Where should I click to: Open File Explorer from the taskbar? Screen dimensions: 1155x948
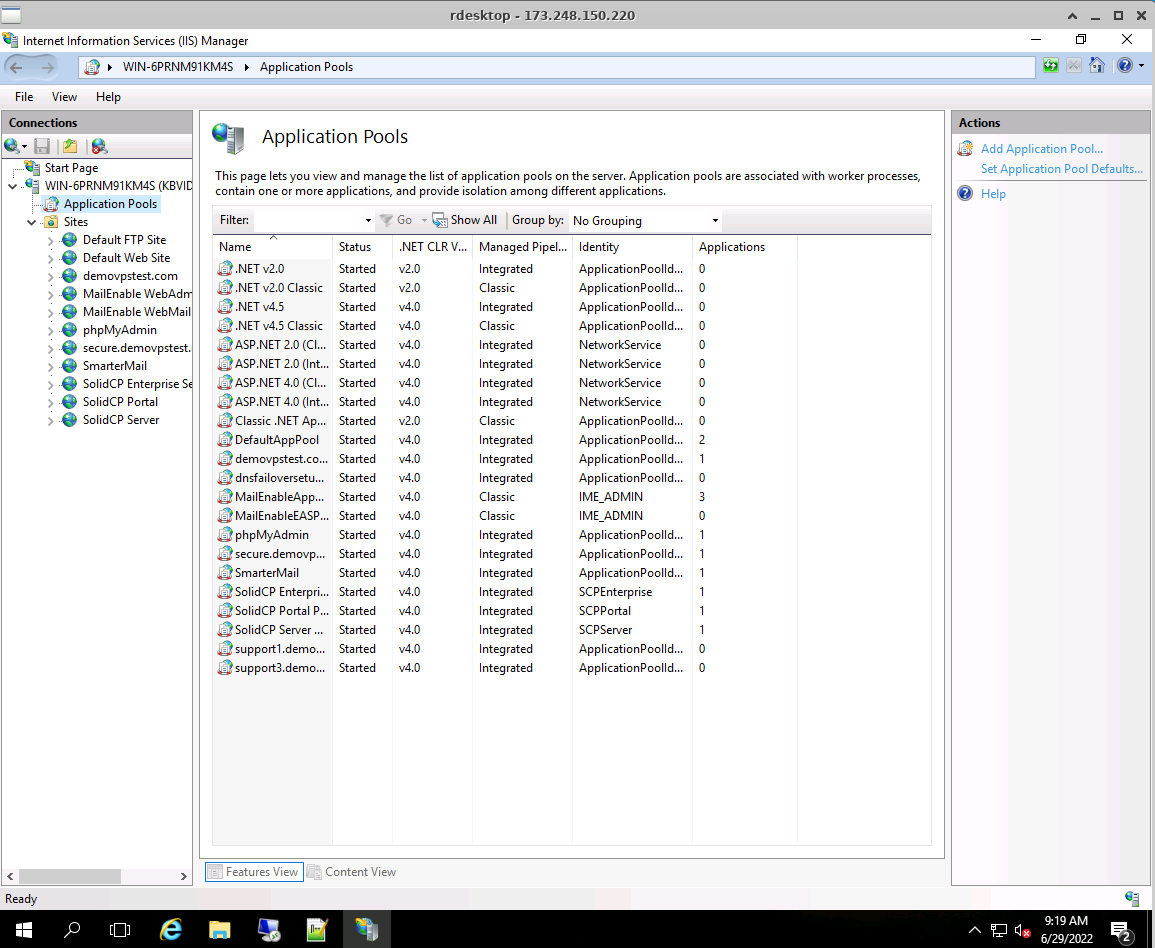(x=220, y=930)
